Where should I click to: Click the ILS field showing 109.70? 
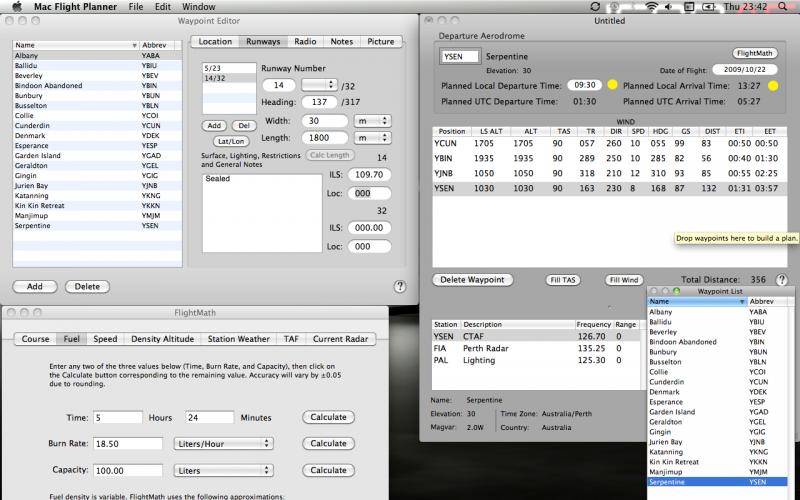coord(369,174)
